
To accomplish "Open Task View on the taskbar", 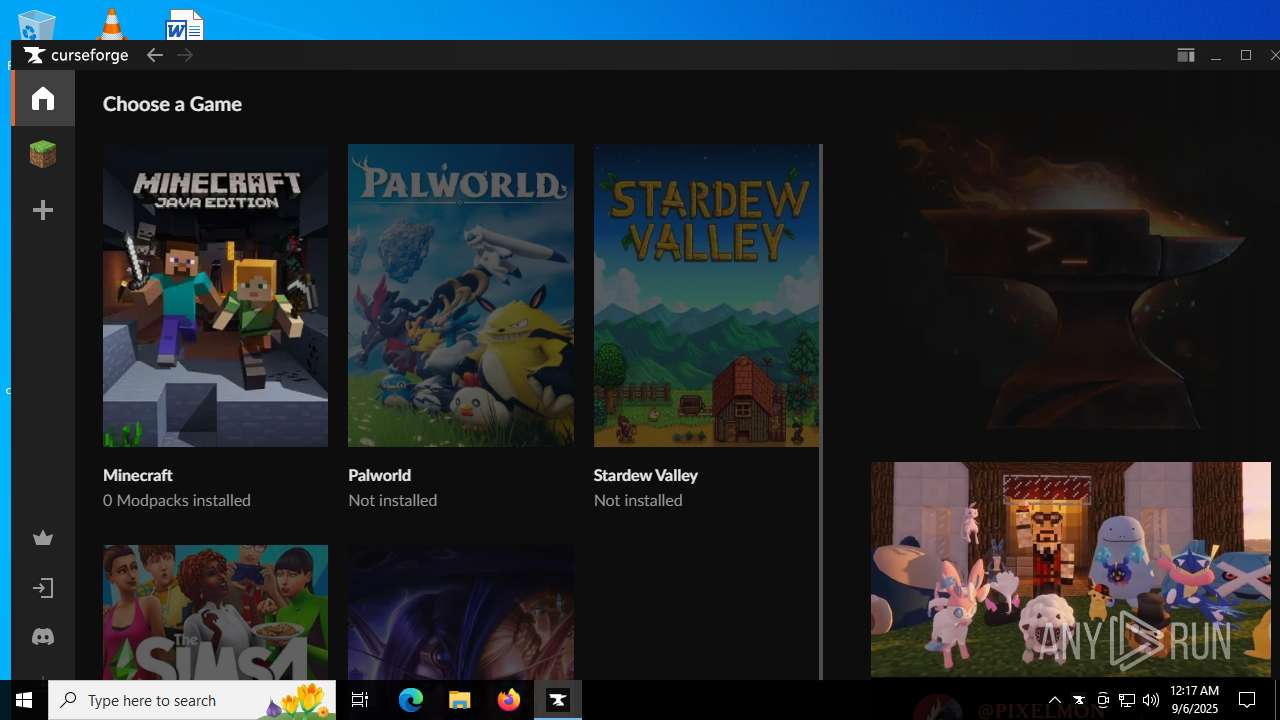I will pos(360,700).
